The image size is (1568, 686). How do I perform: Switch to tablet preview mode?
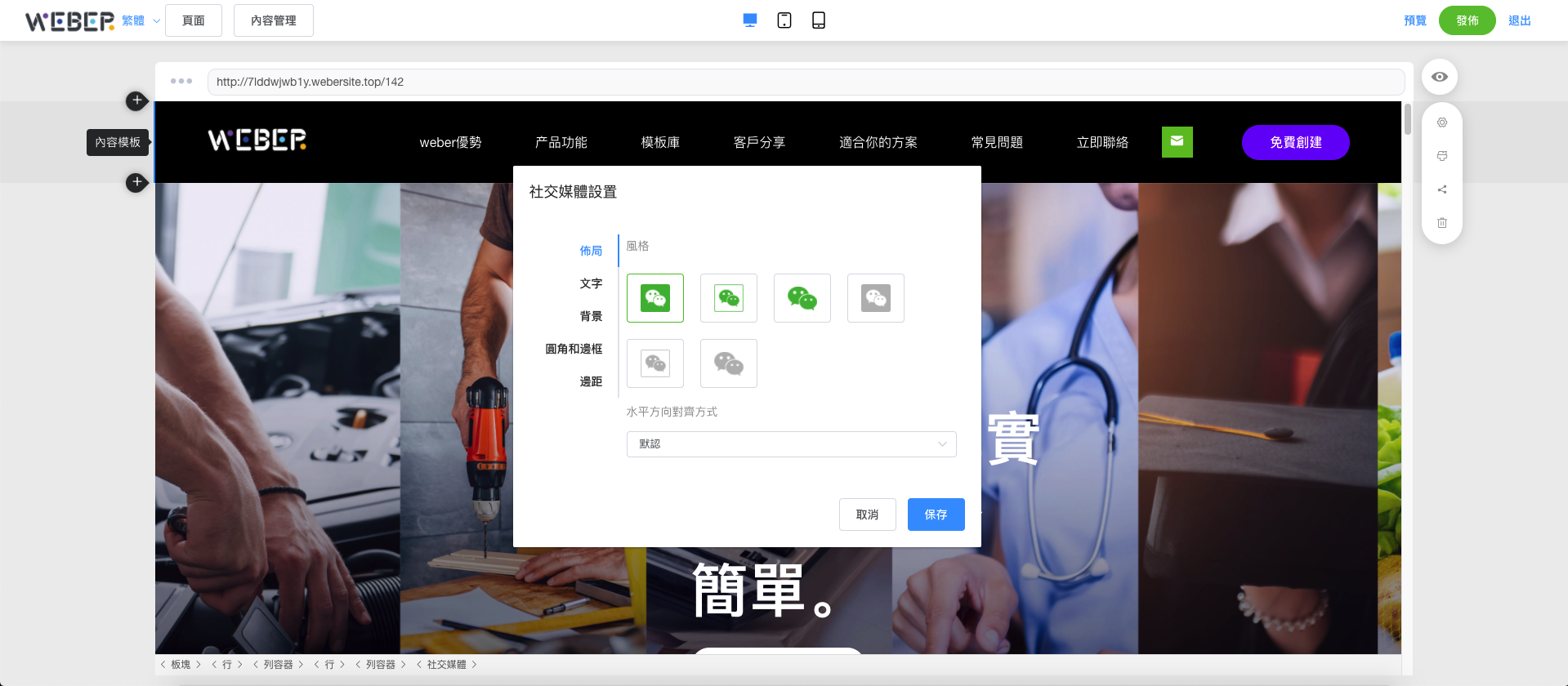[x=784, y=20]
